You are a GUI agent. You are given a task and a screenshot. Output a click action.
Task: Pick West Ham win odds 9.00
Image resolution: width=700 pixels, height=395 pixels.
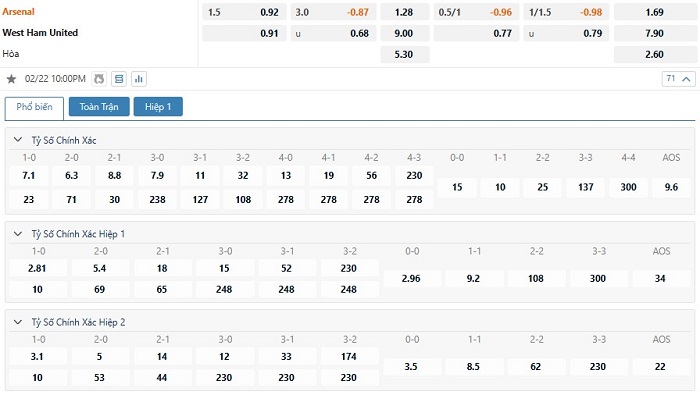pos(404,33)
